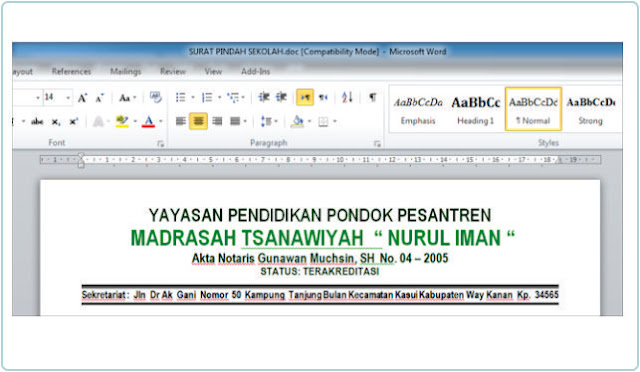Open Font dialog launcher
Viewport: 640px width, 372px height.
pos(160,143)
